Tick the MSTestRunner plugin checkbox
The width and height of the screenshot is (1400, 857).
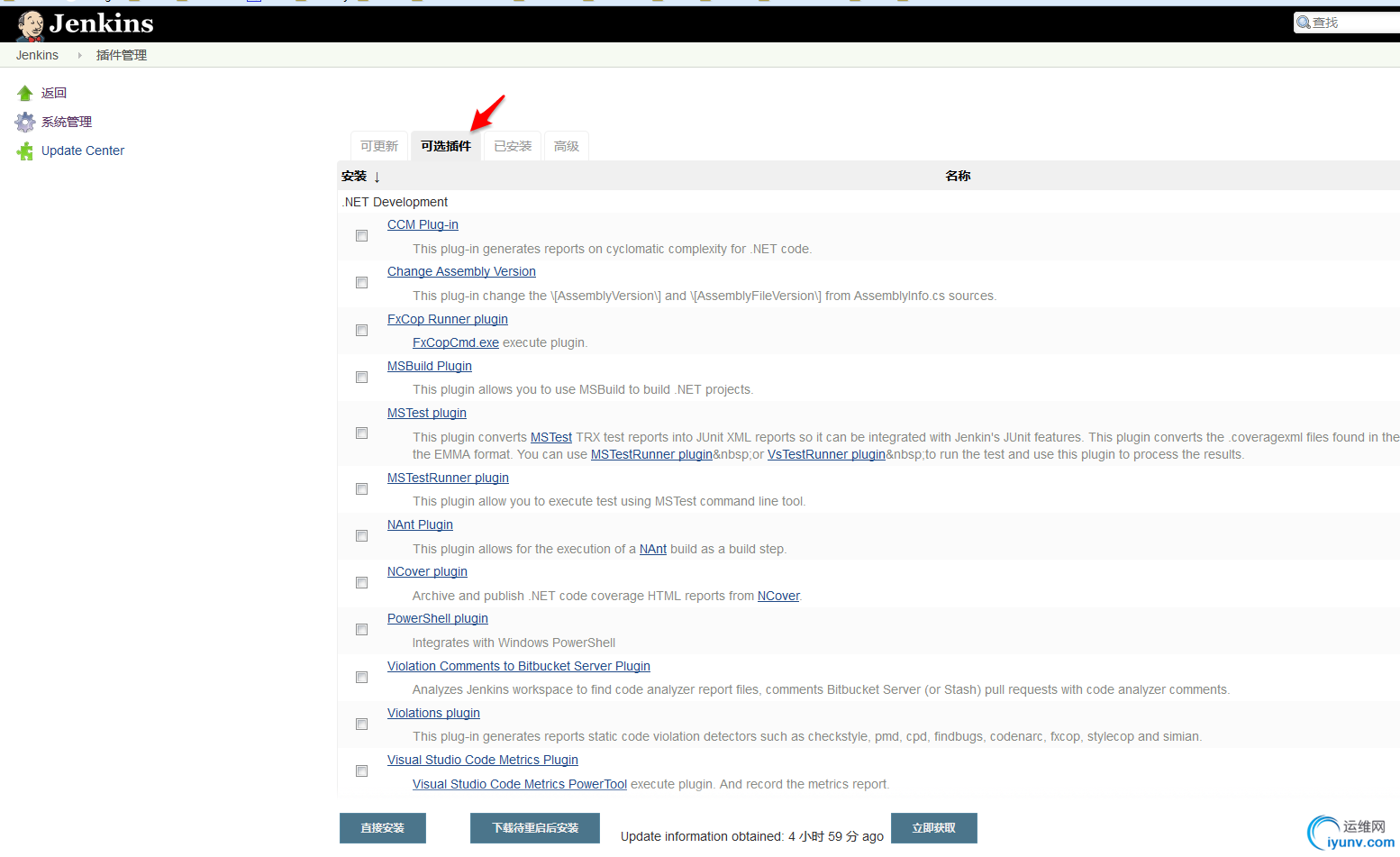[361, 489]
